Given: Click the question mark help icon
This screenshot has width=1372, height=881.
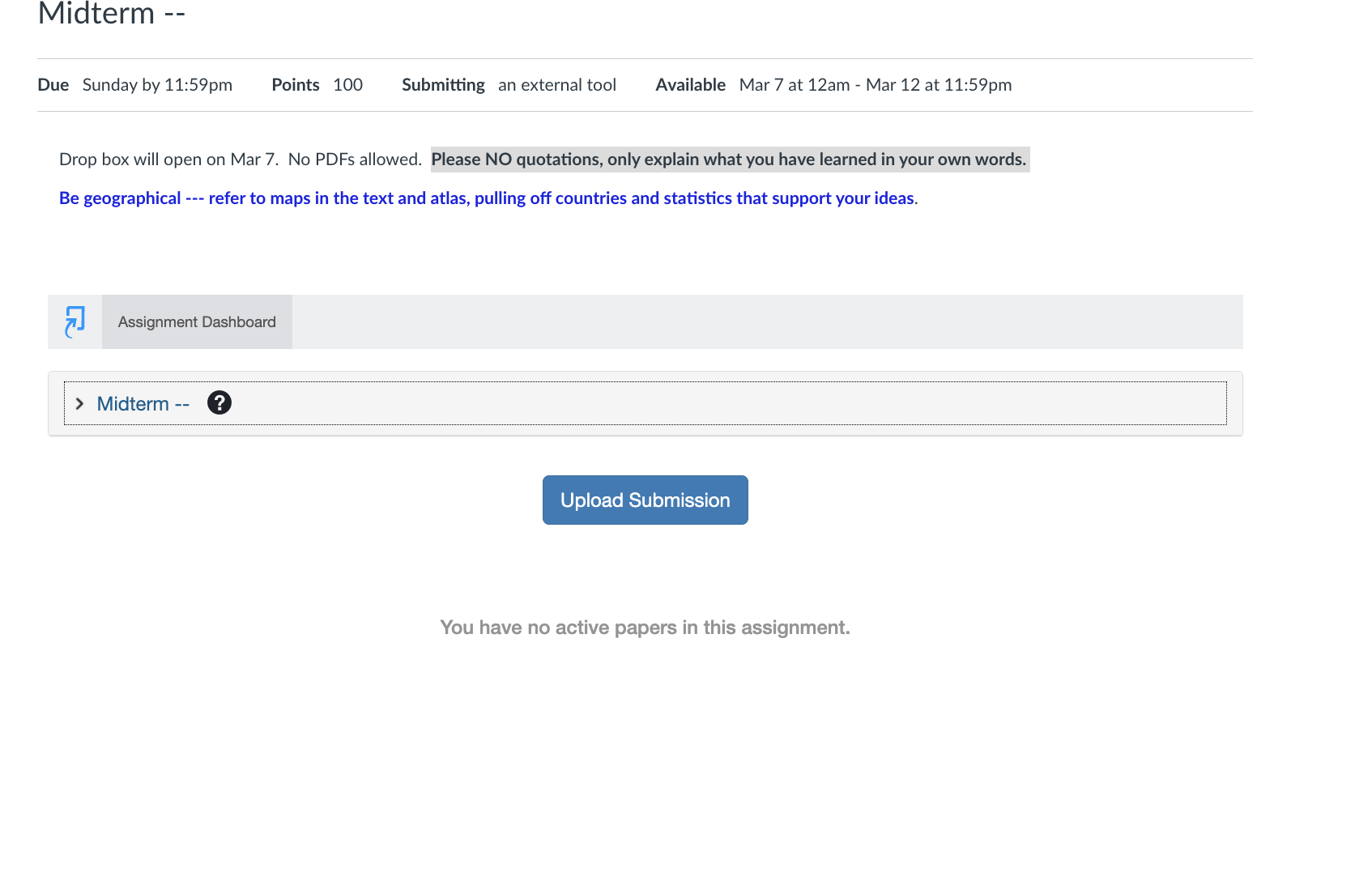Looking at the screenshot, I should click(219, 402).
